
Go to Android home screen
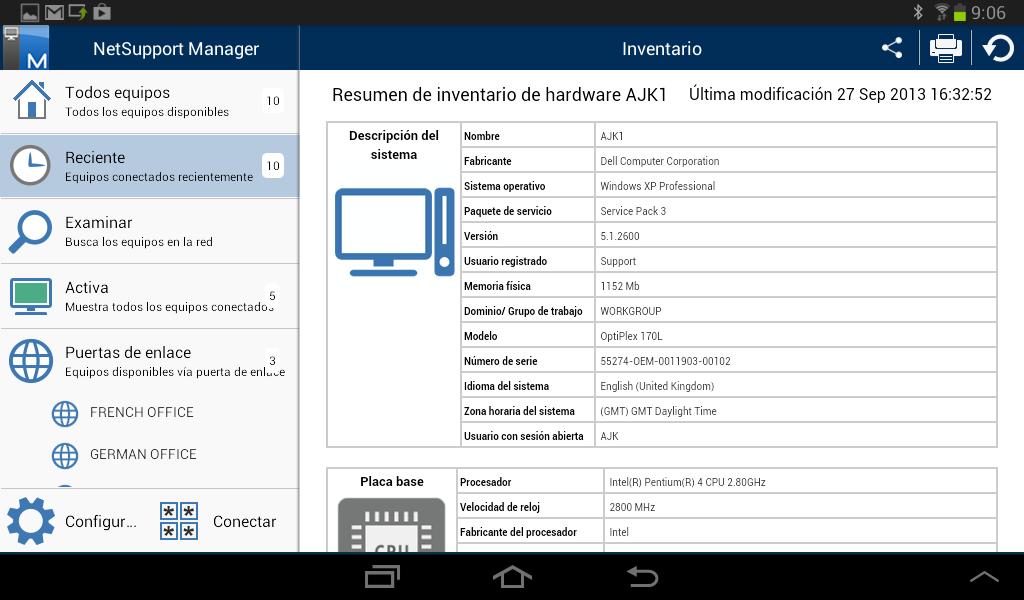(x=512, y=577)
